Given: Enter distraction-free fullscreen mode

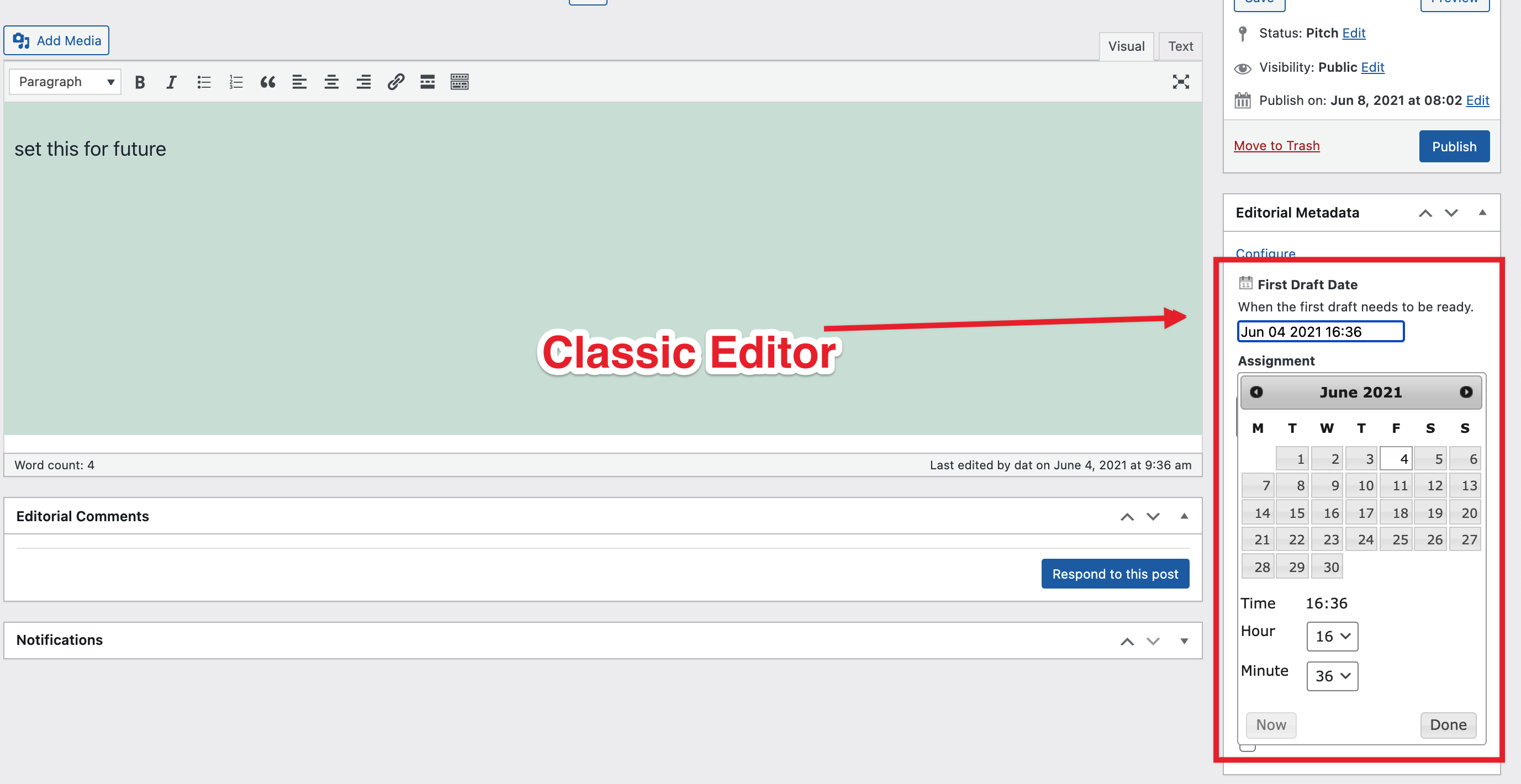Looking at the screenshot, I should (x=1180, y=82).
